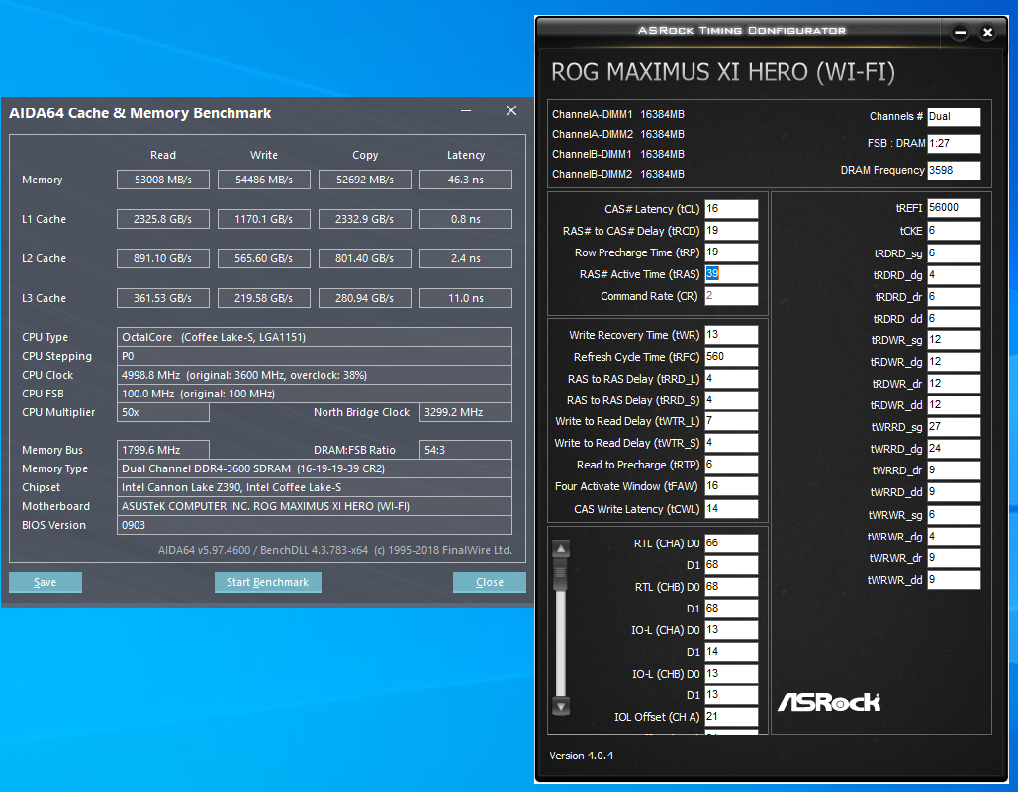Click the tREFI value field
1018x792 pixels.
click(x=953, y=208)
